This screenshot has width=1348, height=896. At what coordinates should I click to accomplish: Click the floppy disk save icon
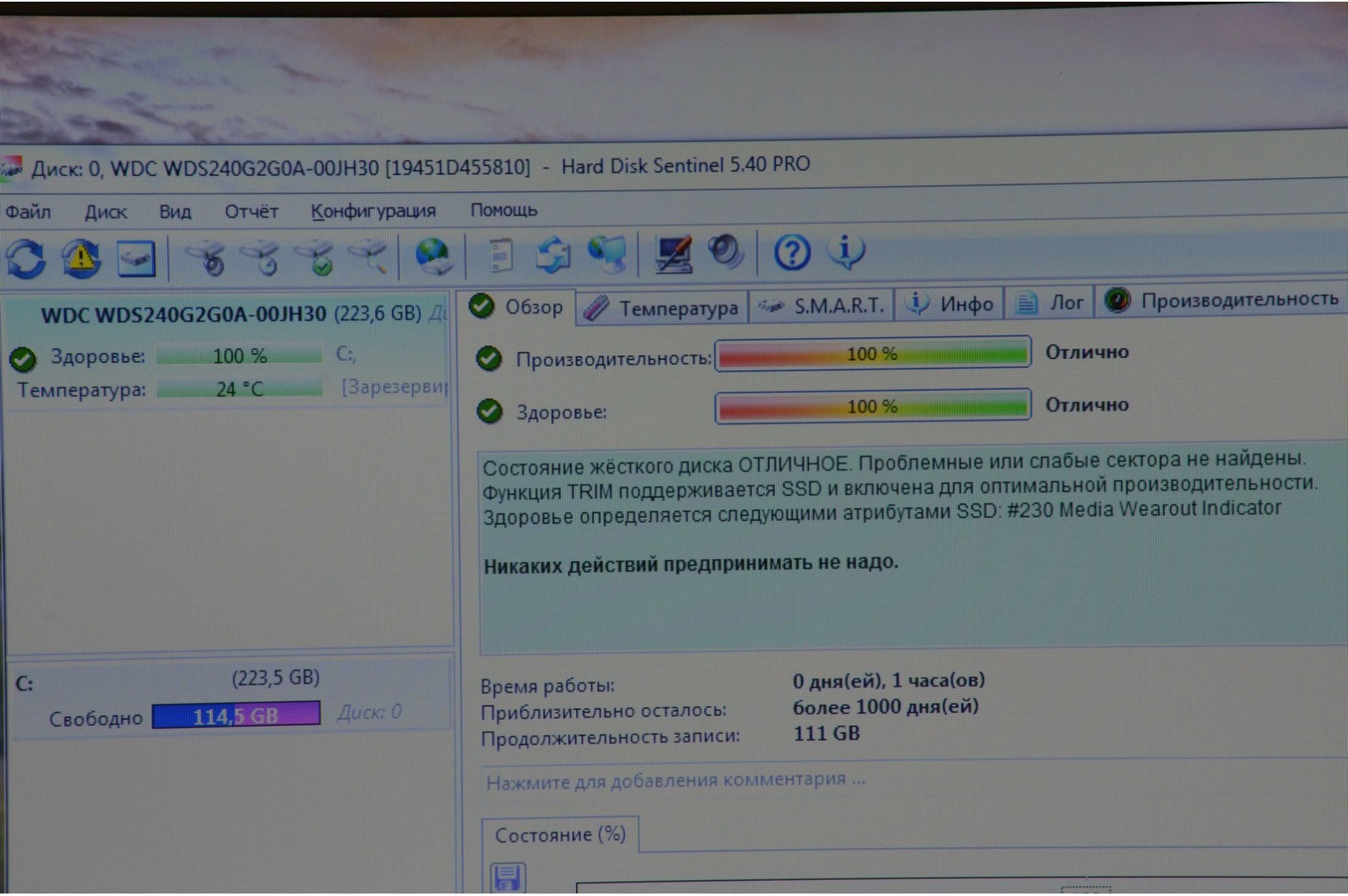pyautogui.click(x=507, y=878)
